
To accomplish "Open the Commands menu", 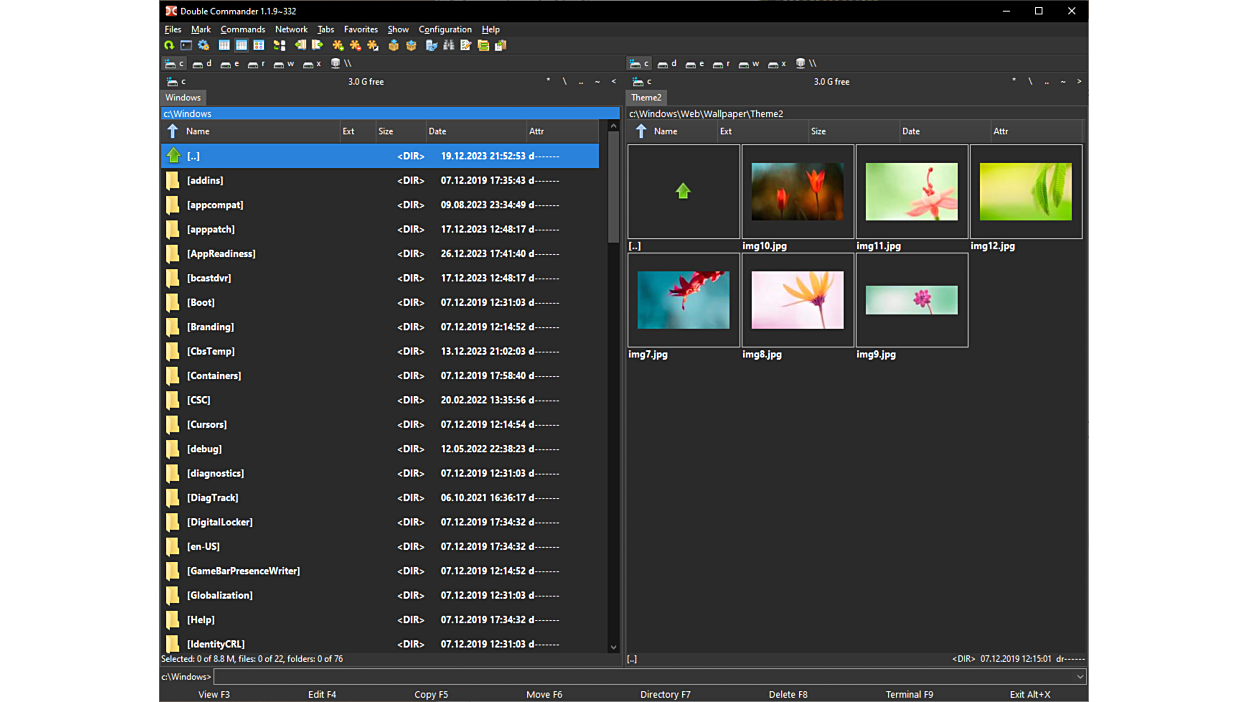I will coord(242,30).
